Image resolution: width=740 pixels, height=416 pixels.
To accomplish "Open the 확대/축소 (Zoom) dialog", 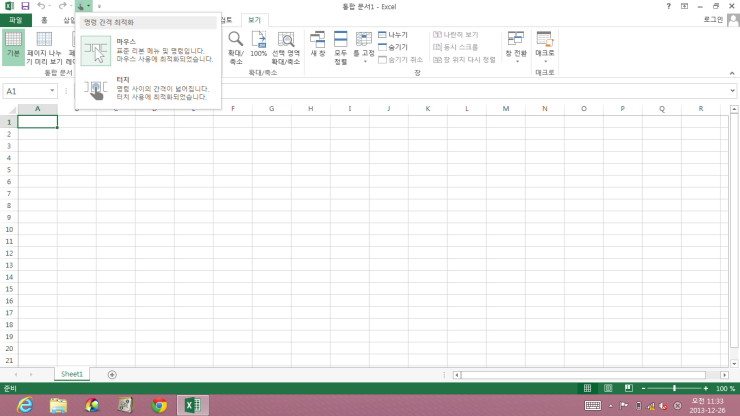I will [235, 48].
